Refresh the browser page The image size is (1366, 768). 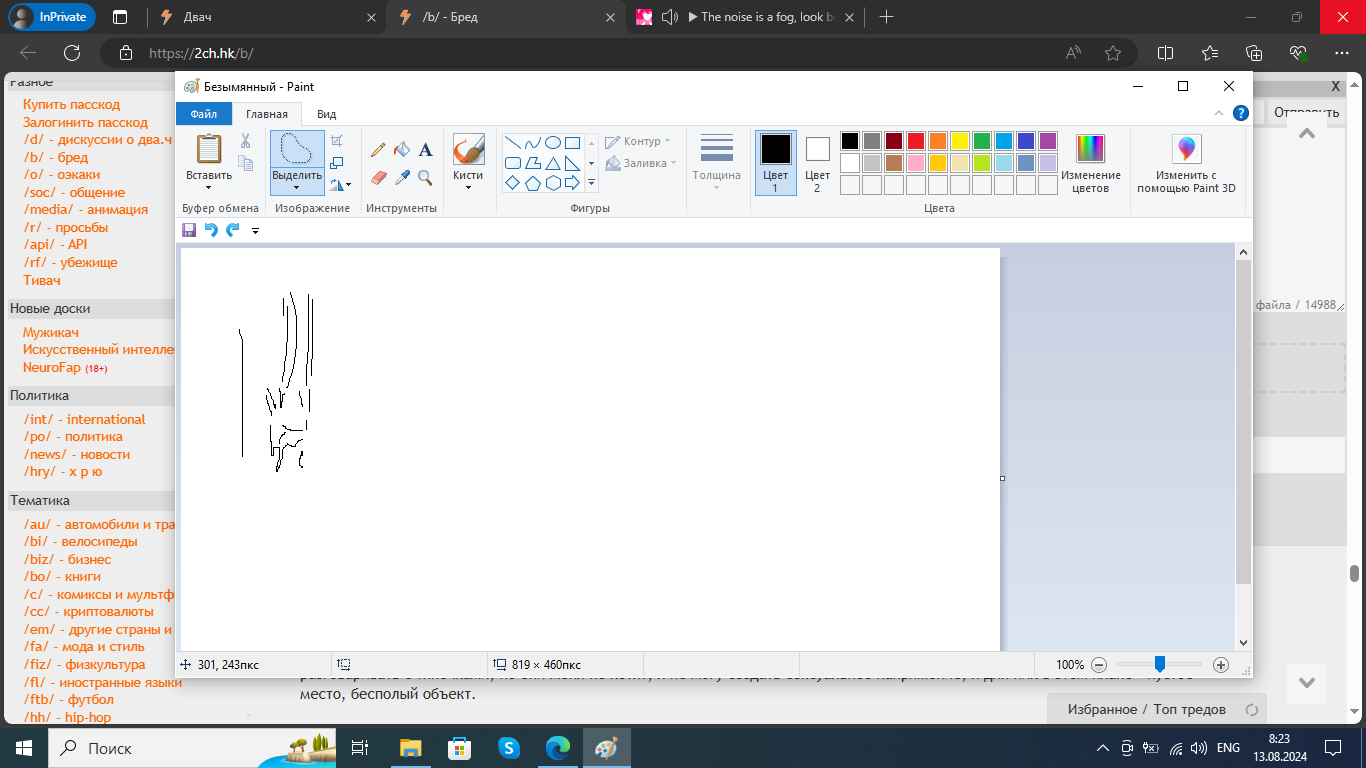(72, 53)
